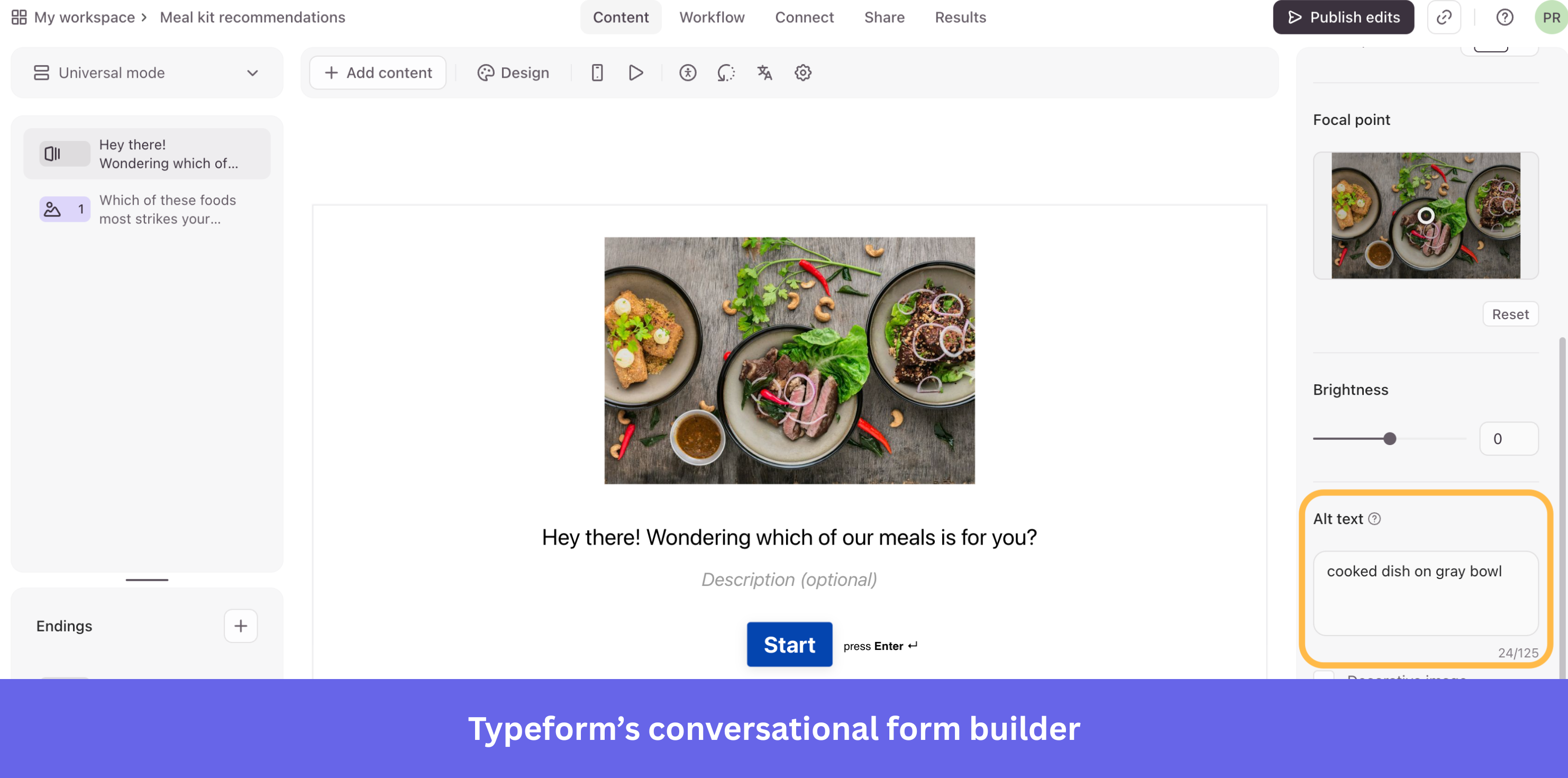
Task: Copy the form link via link icon
Action: [1444, 17]
